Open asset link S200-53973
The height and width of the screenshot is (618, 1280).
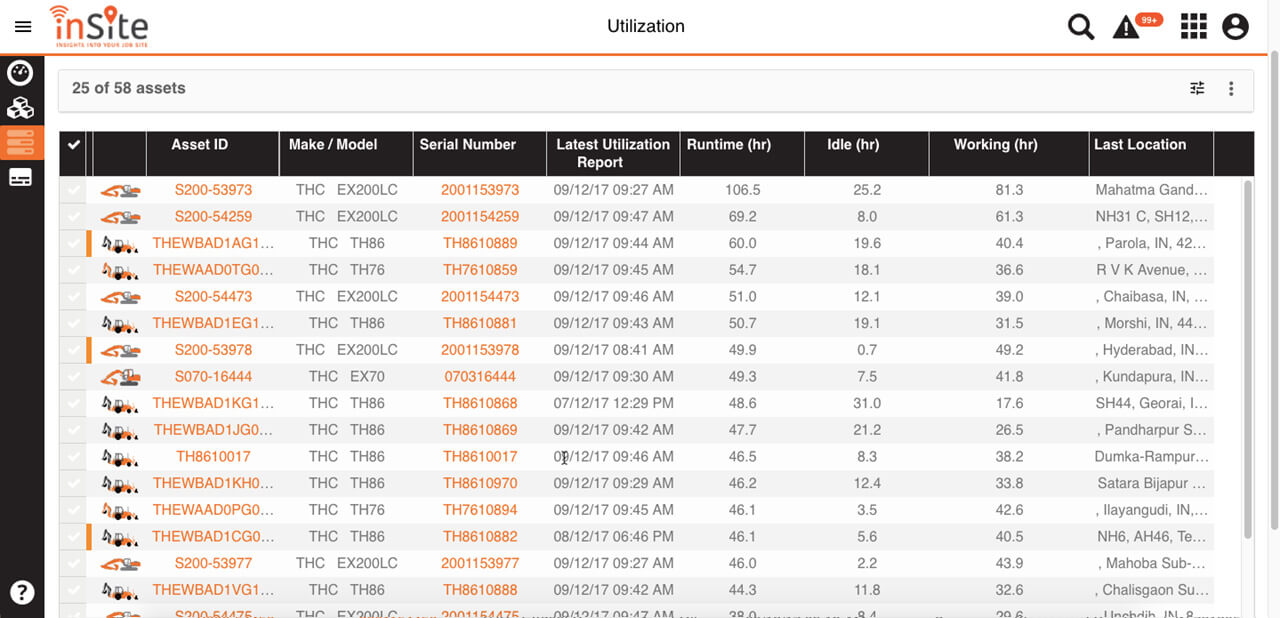point(213,190)
